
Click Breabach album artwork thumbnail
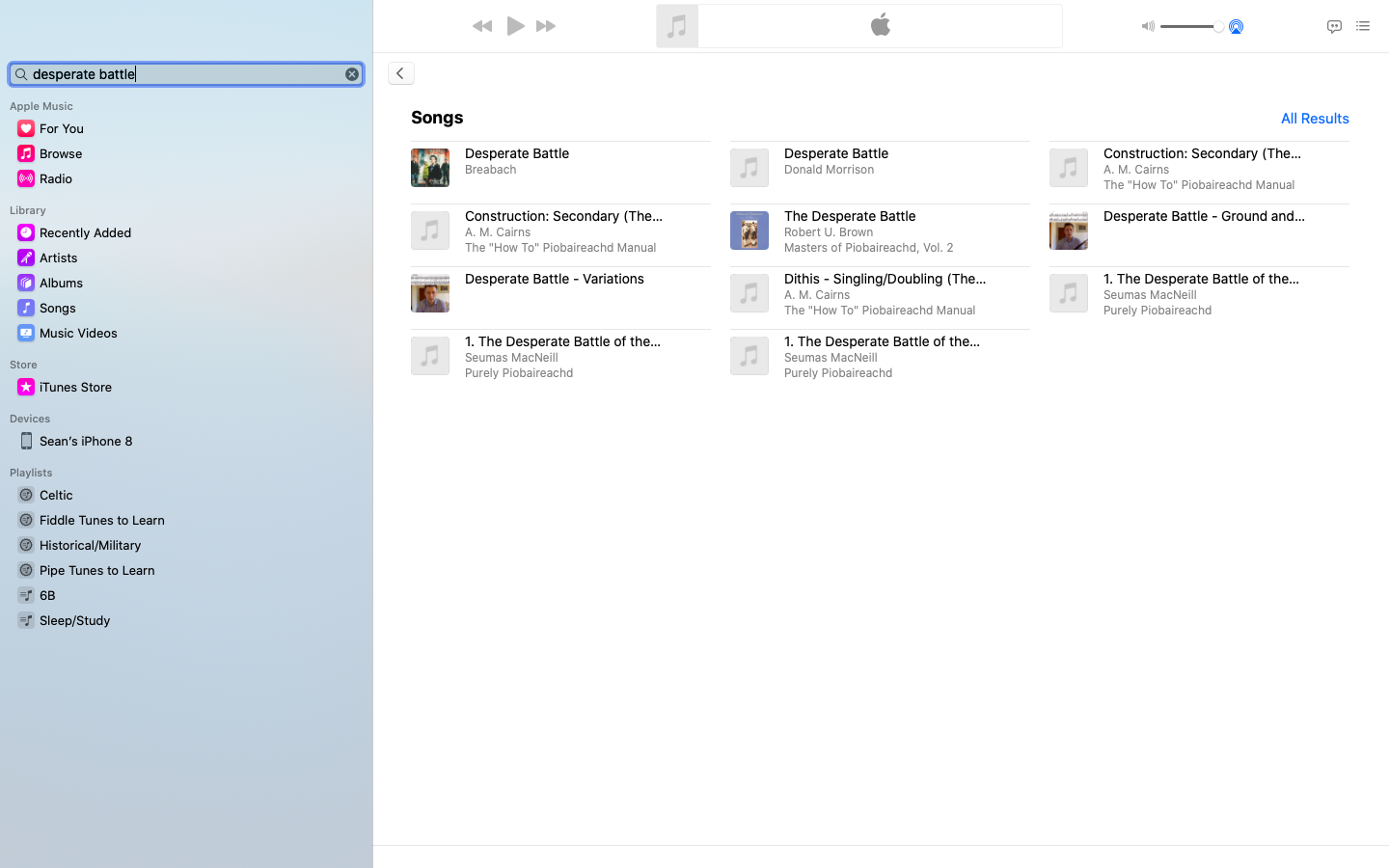coord(430,168)
